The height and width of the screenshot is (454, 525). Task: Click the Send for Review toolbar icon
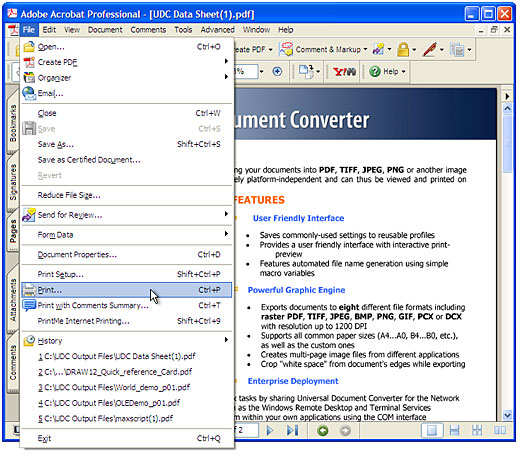click(x=379, y=50)
